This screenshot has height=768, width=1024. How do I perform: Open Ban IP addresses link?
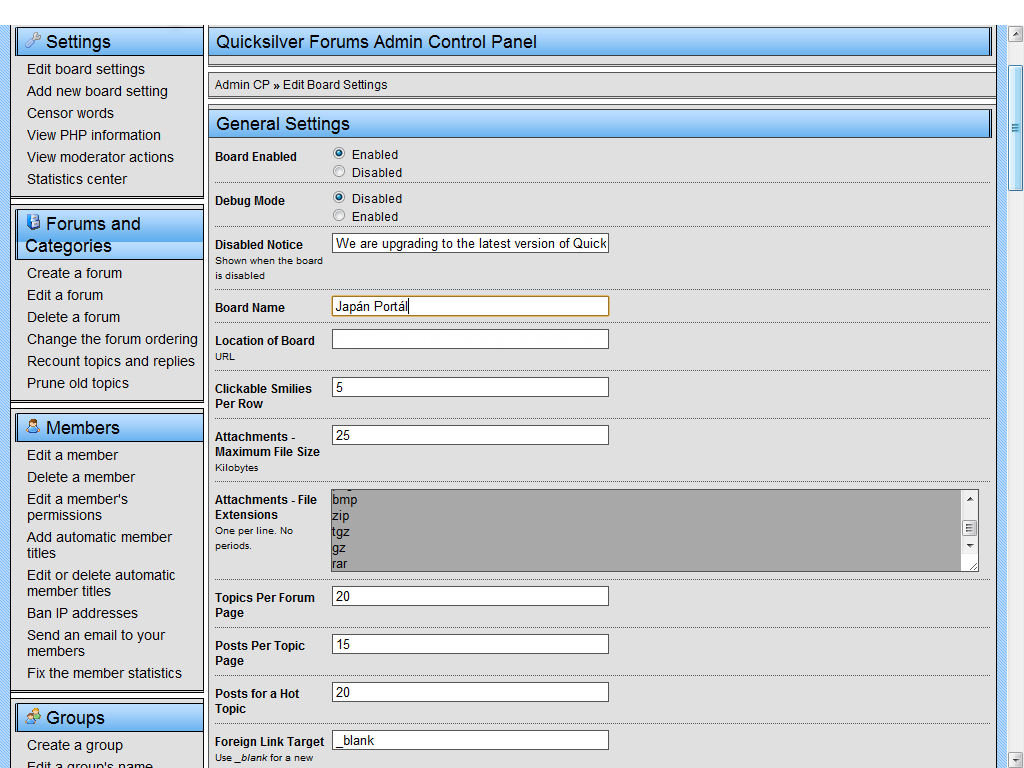82,613
